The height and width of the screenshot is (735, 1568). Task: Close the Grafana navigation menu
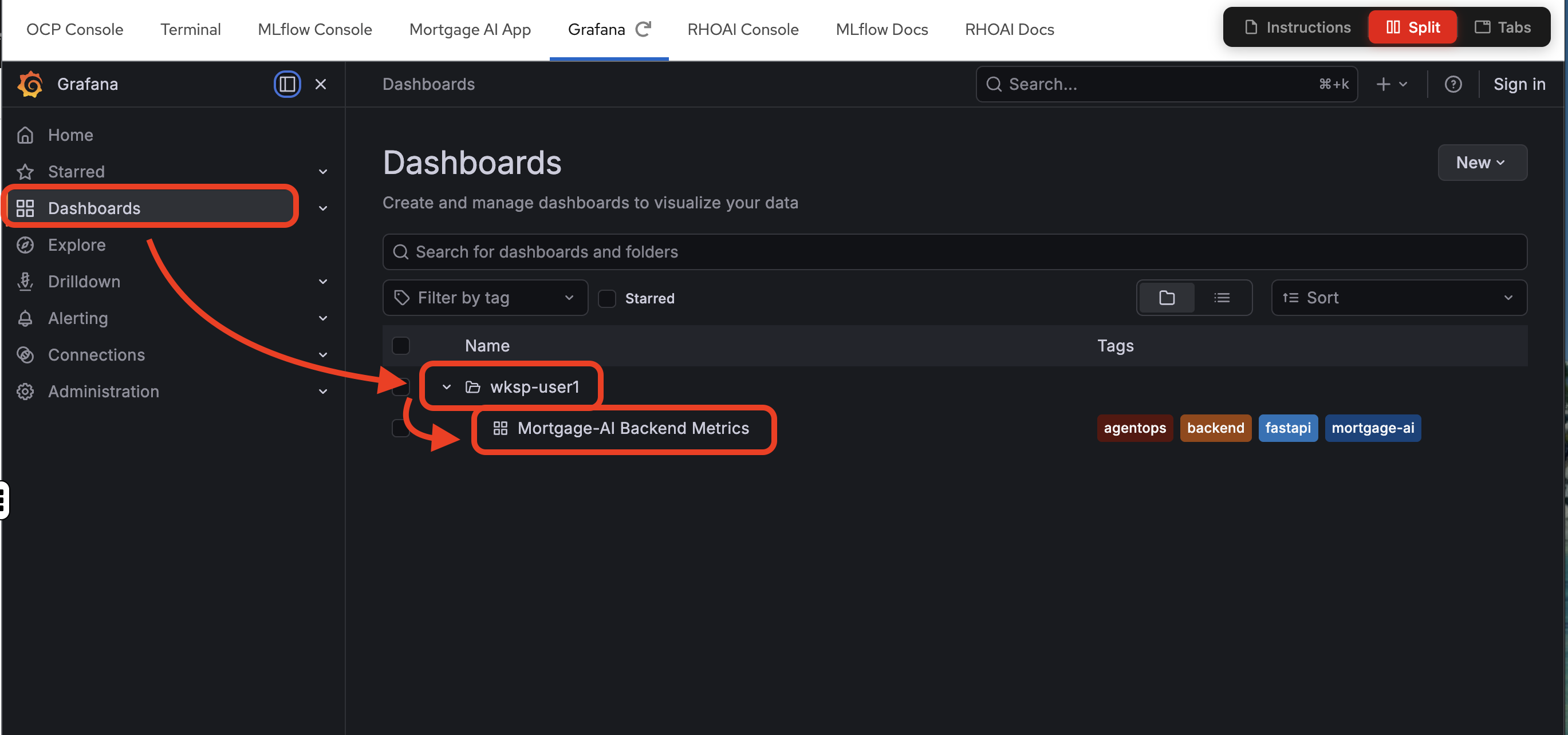[x=321, y=84]
